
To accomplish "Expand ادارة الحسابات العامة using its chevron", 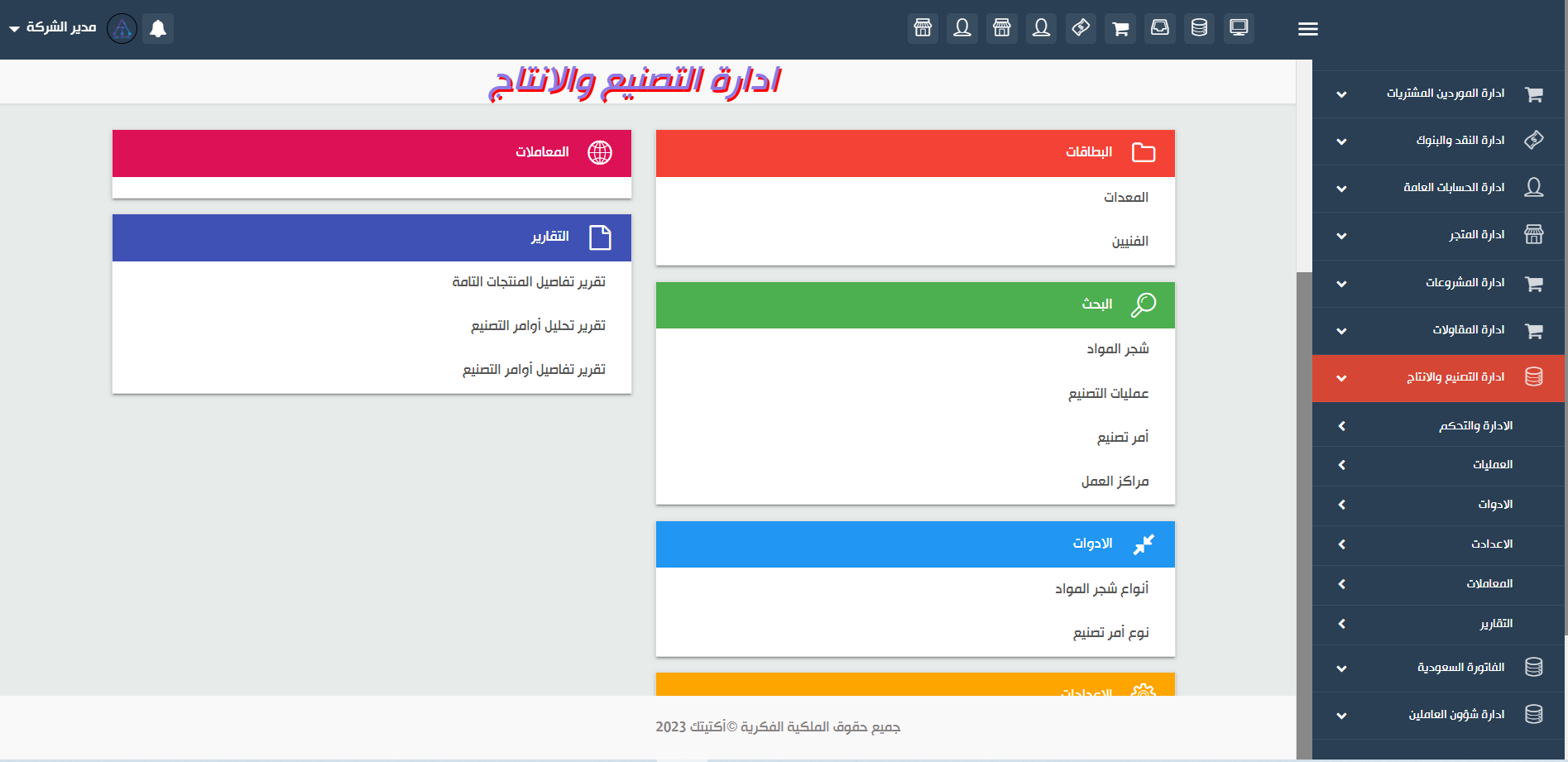I will [1341, 189].
